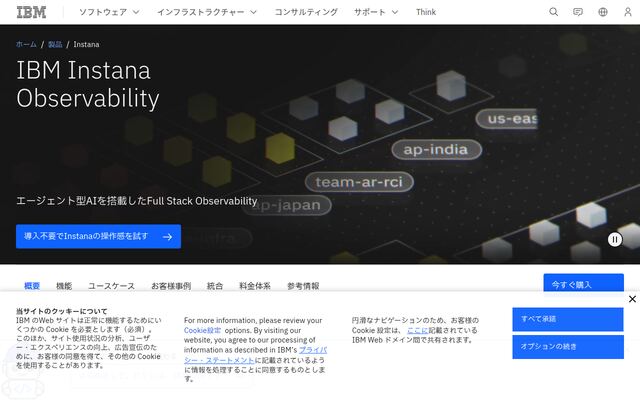Expand the インフラストラクチャー menu
The image size is (640, 400).
point(207,12)
